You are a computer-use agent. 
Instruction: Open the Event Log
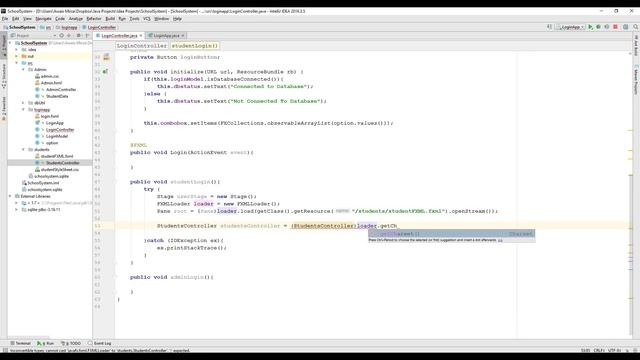pos(100,343)
